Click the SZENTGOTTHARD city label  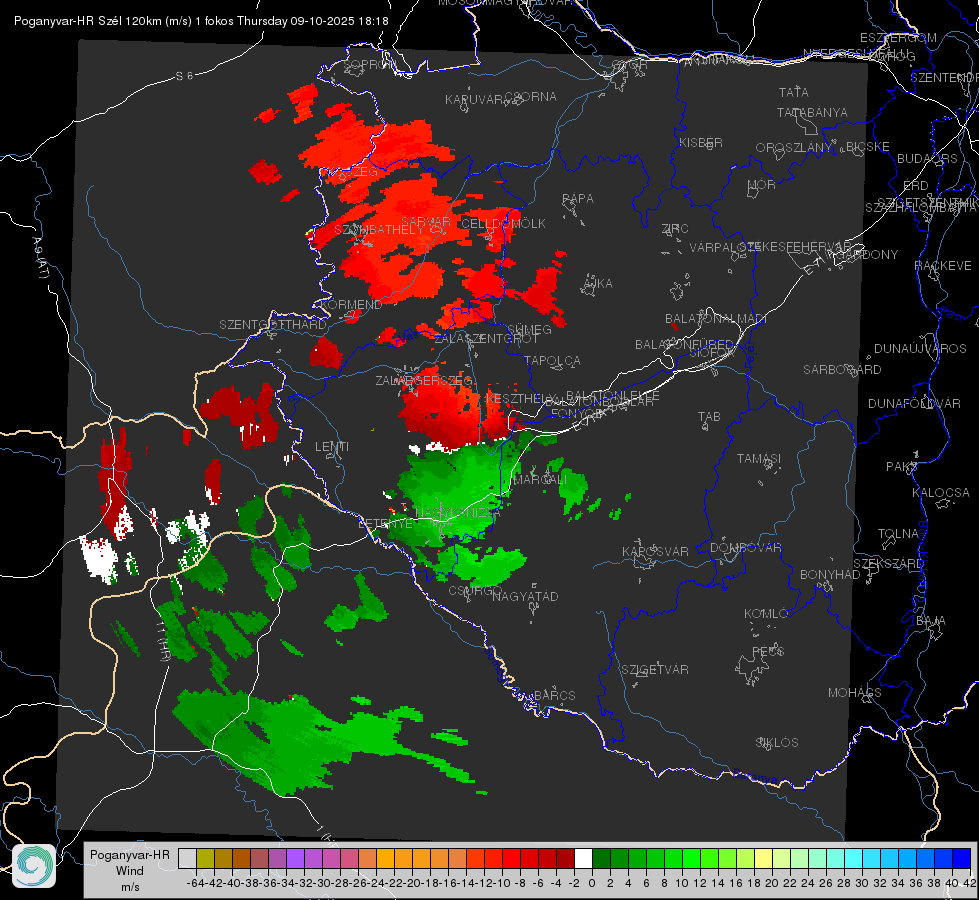[273, 324]
